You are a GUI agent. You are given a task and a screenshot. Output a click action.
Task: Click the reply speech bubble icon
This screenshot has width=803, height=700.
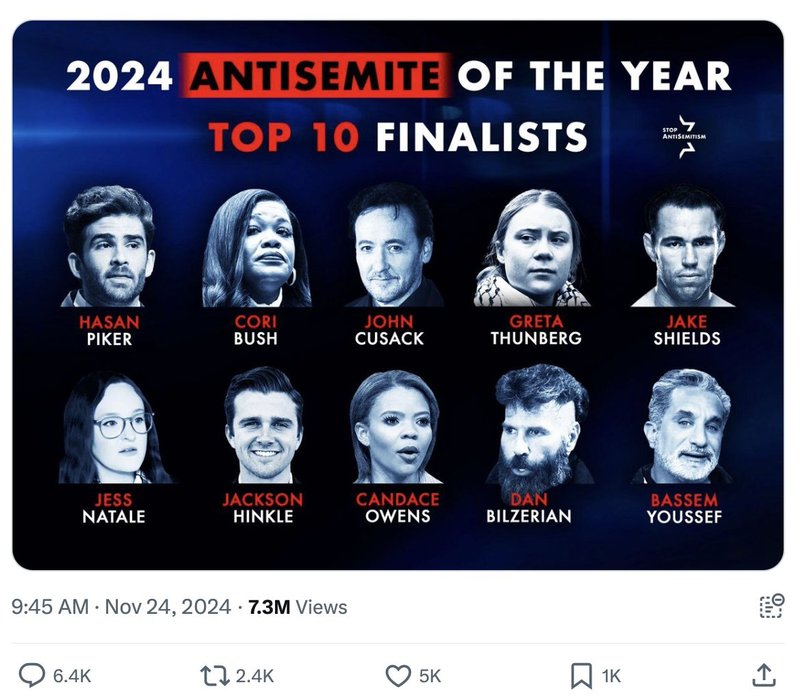[33, 675]
